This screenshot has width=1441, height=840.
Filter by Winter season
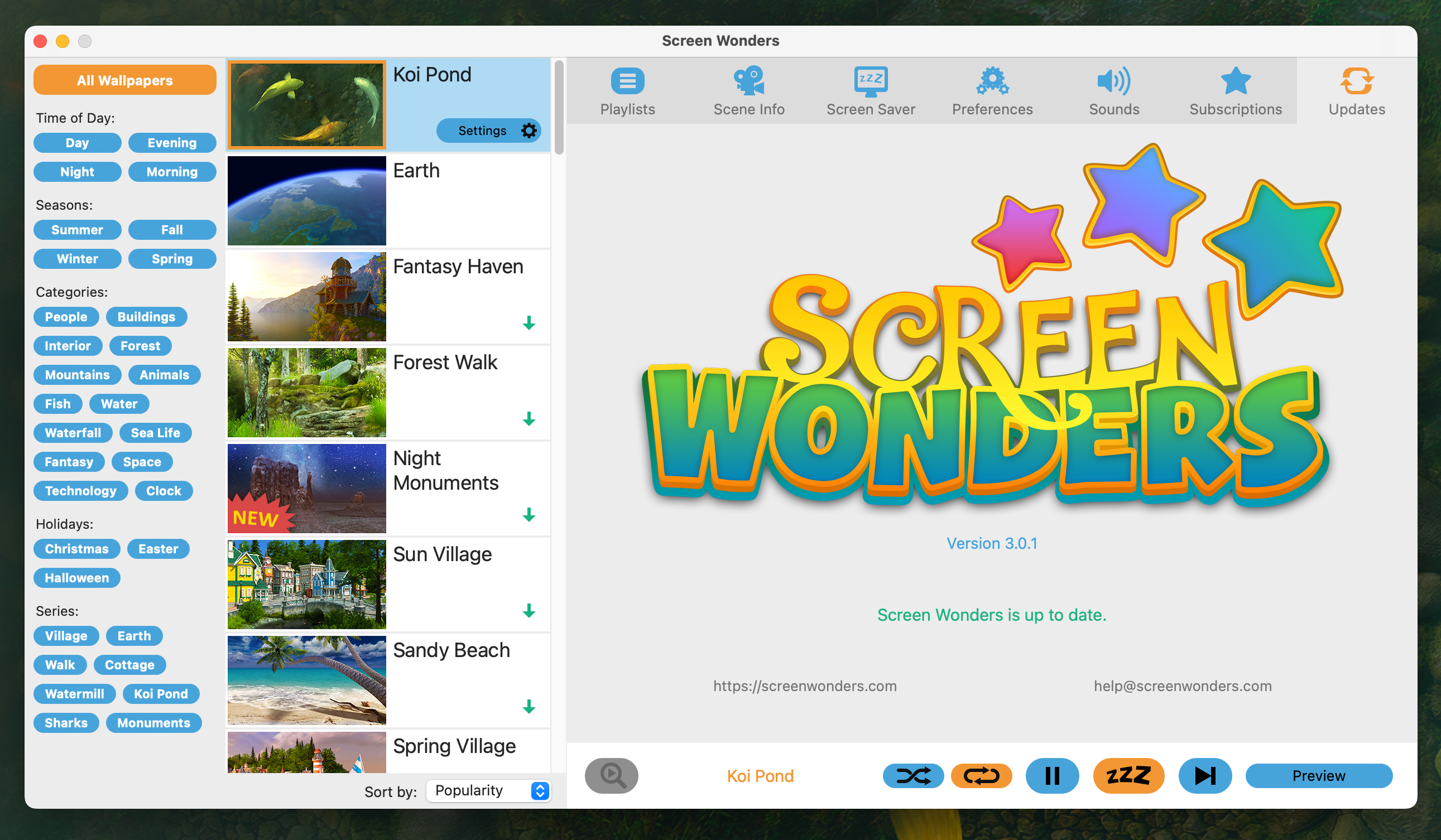pos(77,259)
